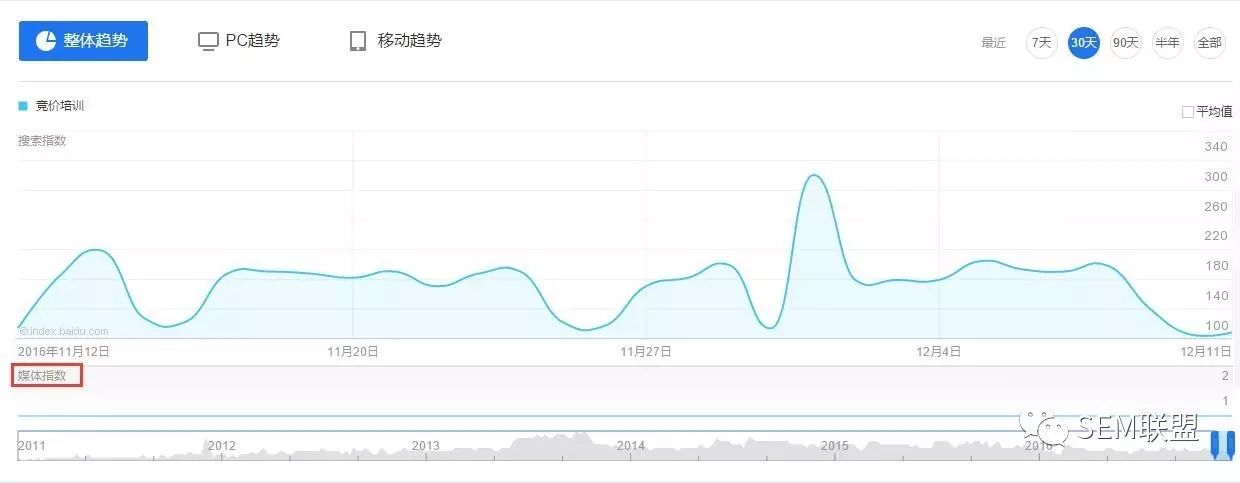Click 2012 on the bottom timeline
Image resolution: width=1240 pixels, height=483 pixels.
click(x=222, y=446)
